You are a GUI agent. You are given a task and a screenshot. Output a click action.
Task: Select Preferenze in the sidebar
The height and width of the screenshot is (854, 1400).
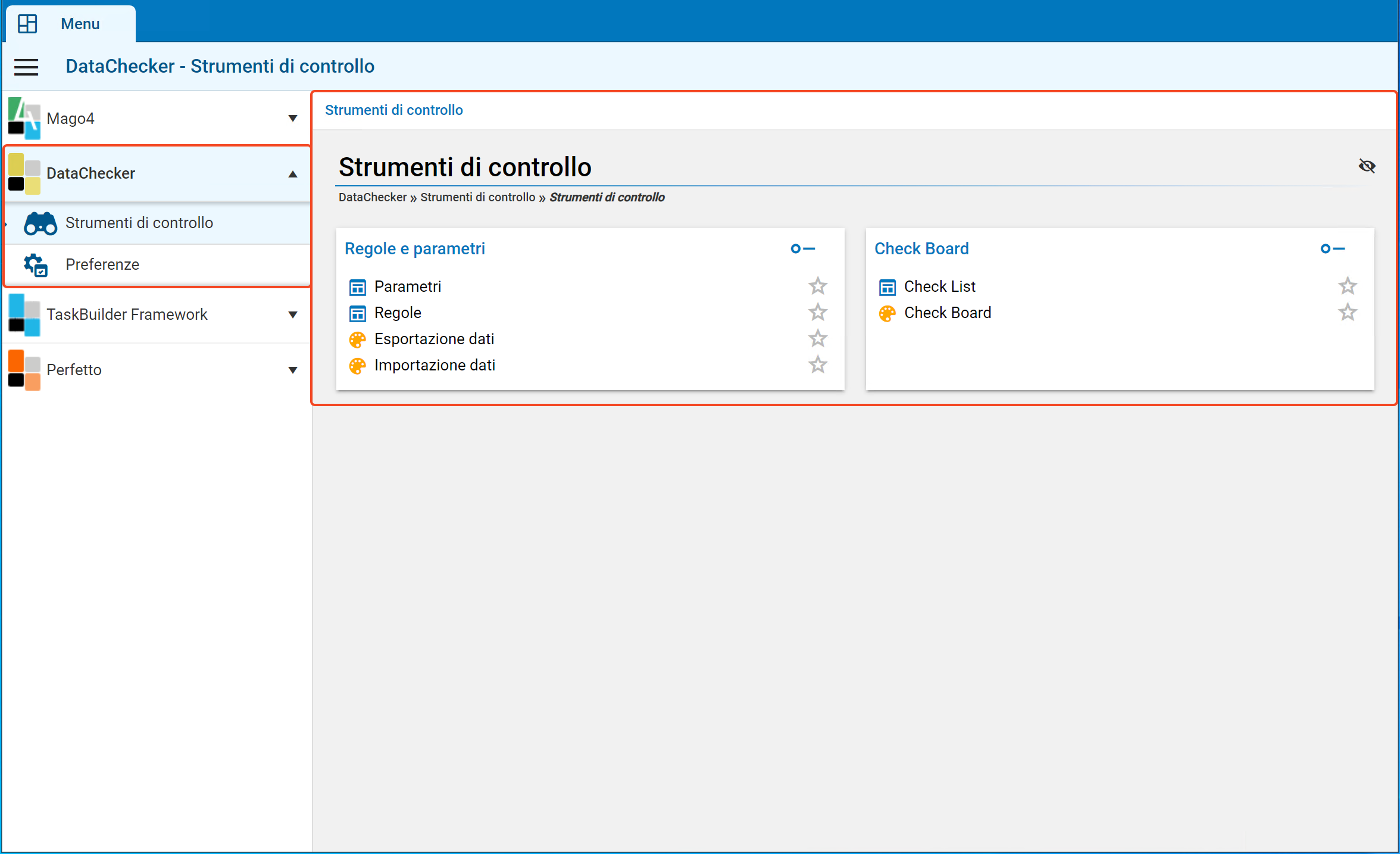coord(158,265)
